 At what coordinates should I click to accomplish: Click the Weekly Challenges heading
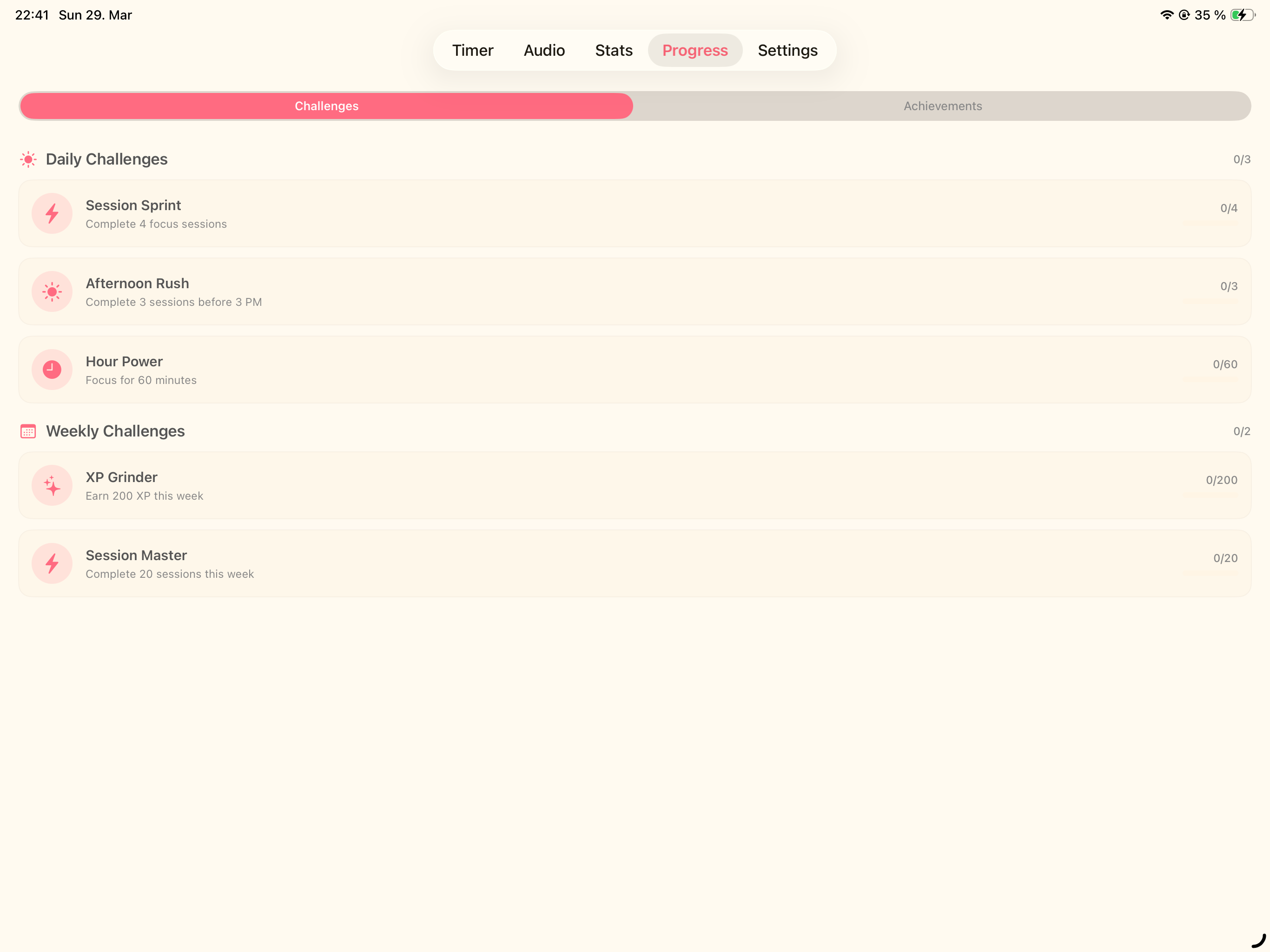pyautogui.click(x=115, y=431)
